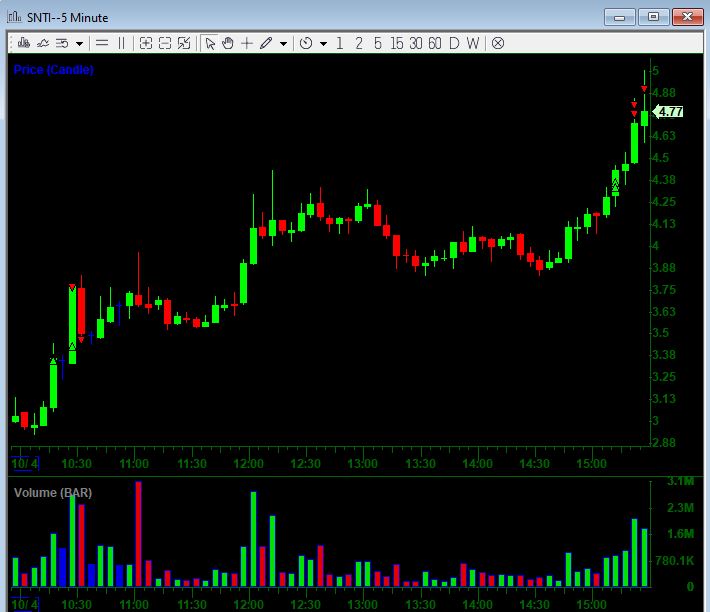Switch to 30 minute interval

tap(416, 43)
